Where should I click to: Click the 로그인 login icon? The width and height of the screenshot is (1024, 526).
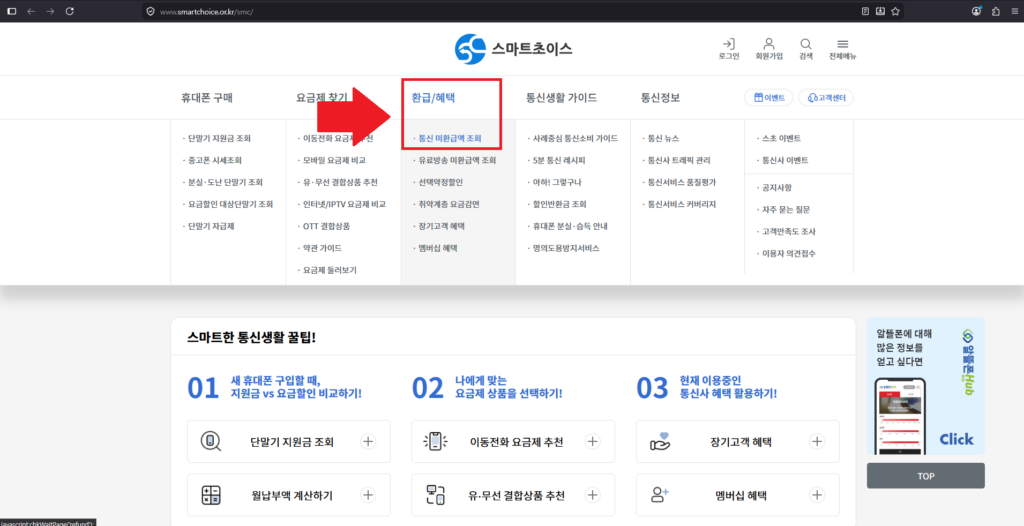coord(729,44)
